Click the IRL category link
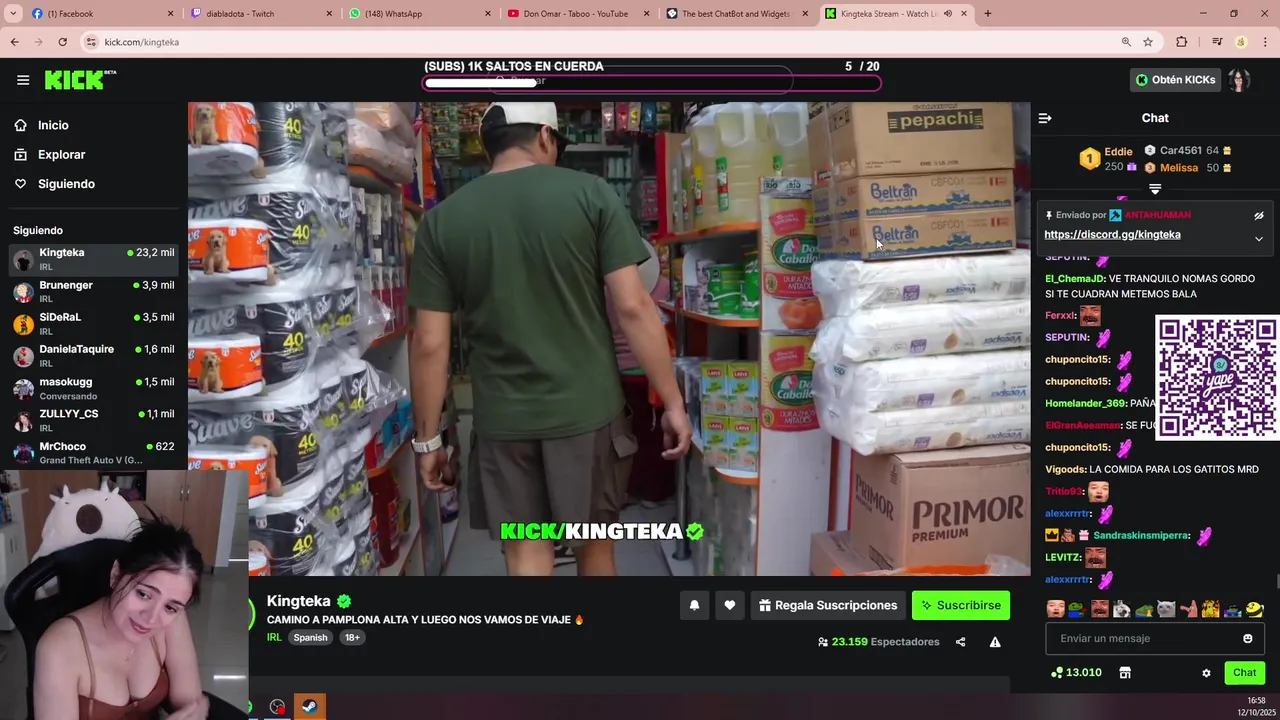The image size is (1280, 720). (274, 637)
